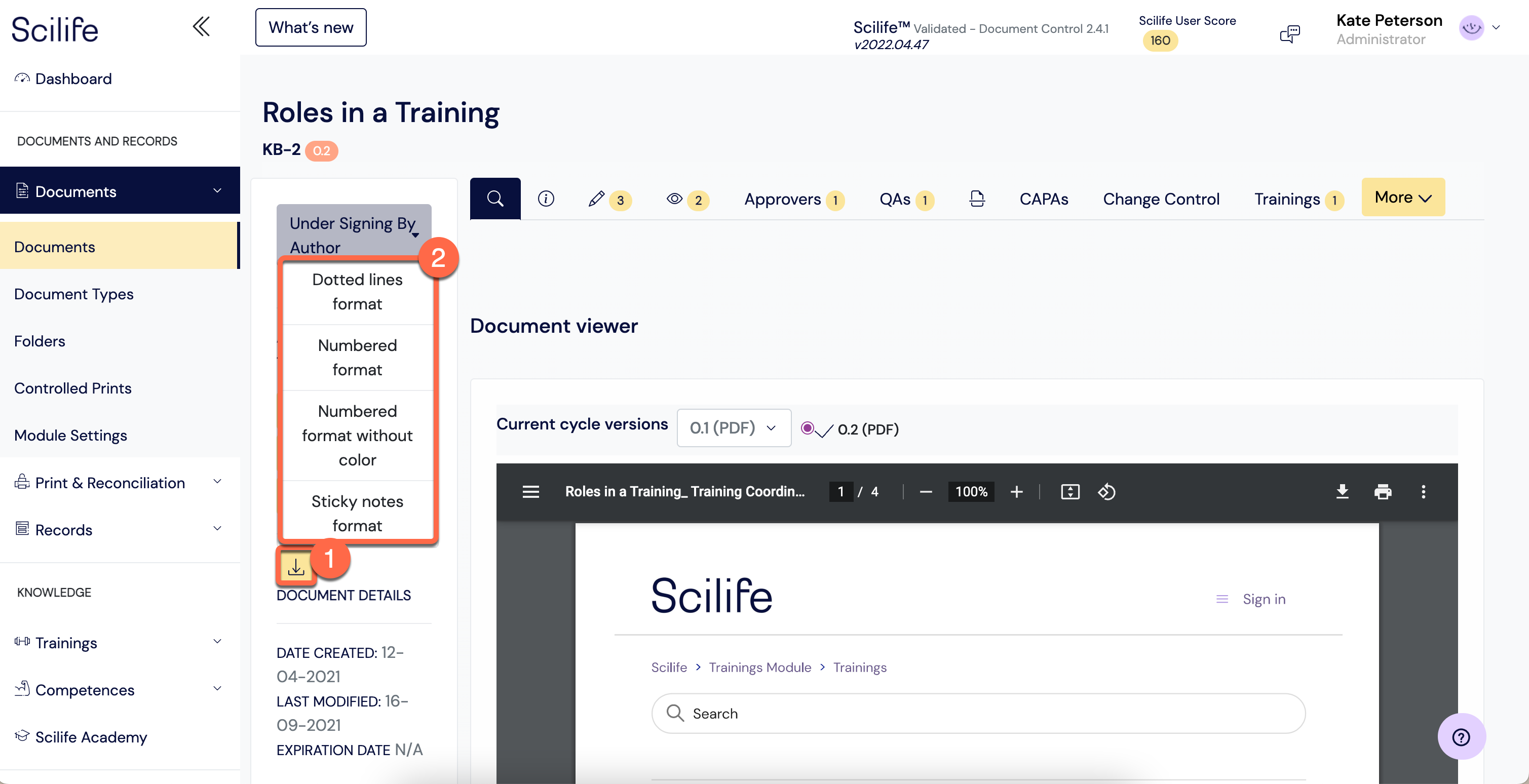Click the Scilife breadcrumb link in PDF
This screenshot has height=784, width=1529.
pyautogui.click(x=669, y=667)
